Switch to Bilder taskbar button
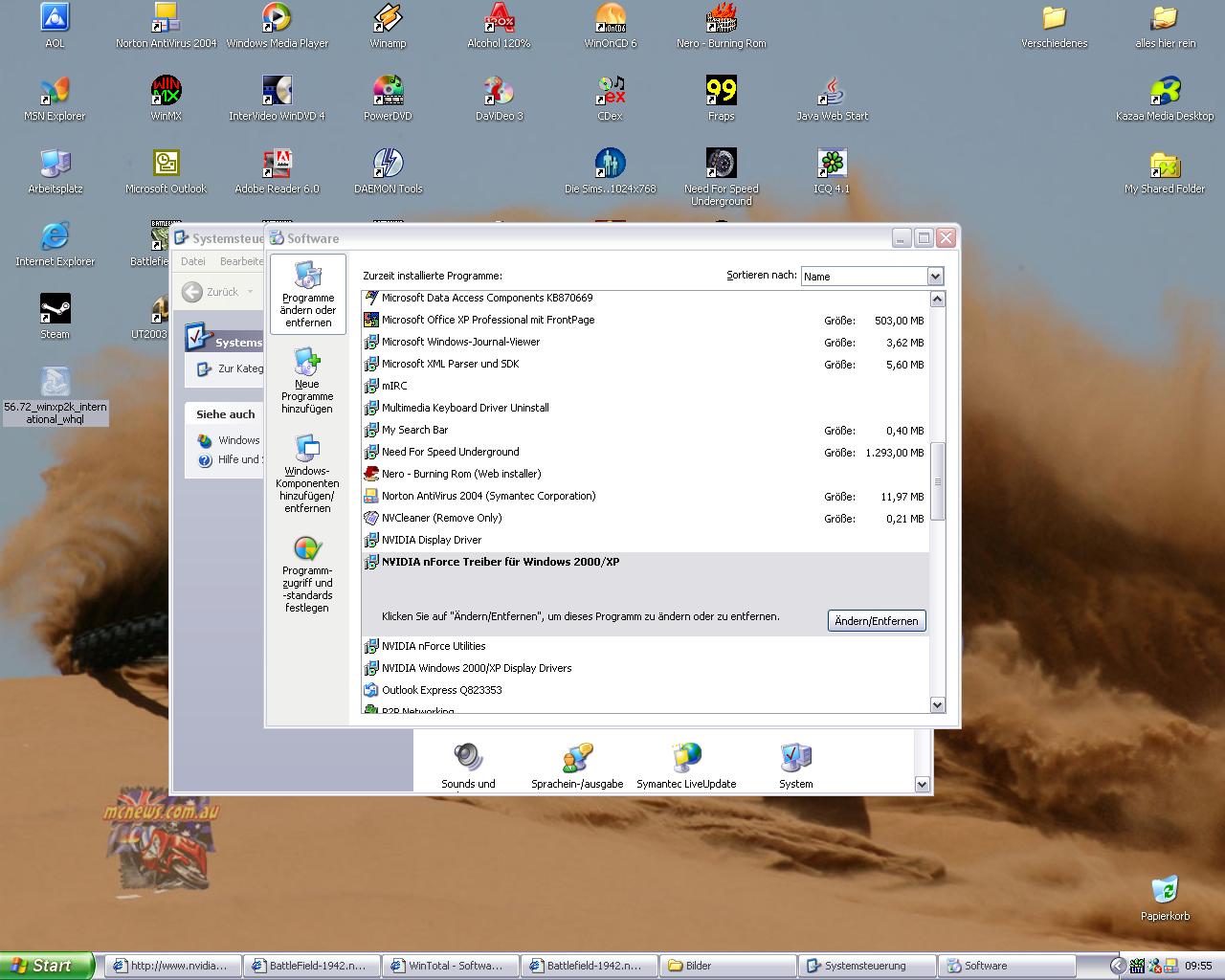1225x980 pixels. coord(728,966)
